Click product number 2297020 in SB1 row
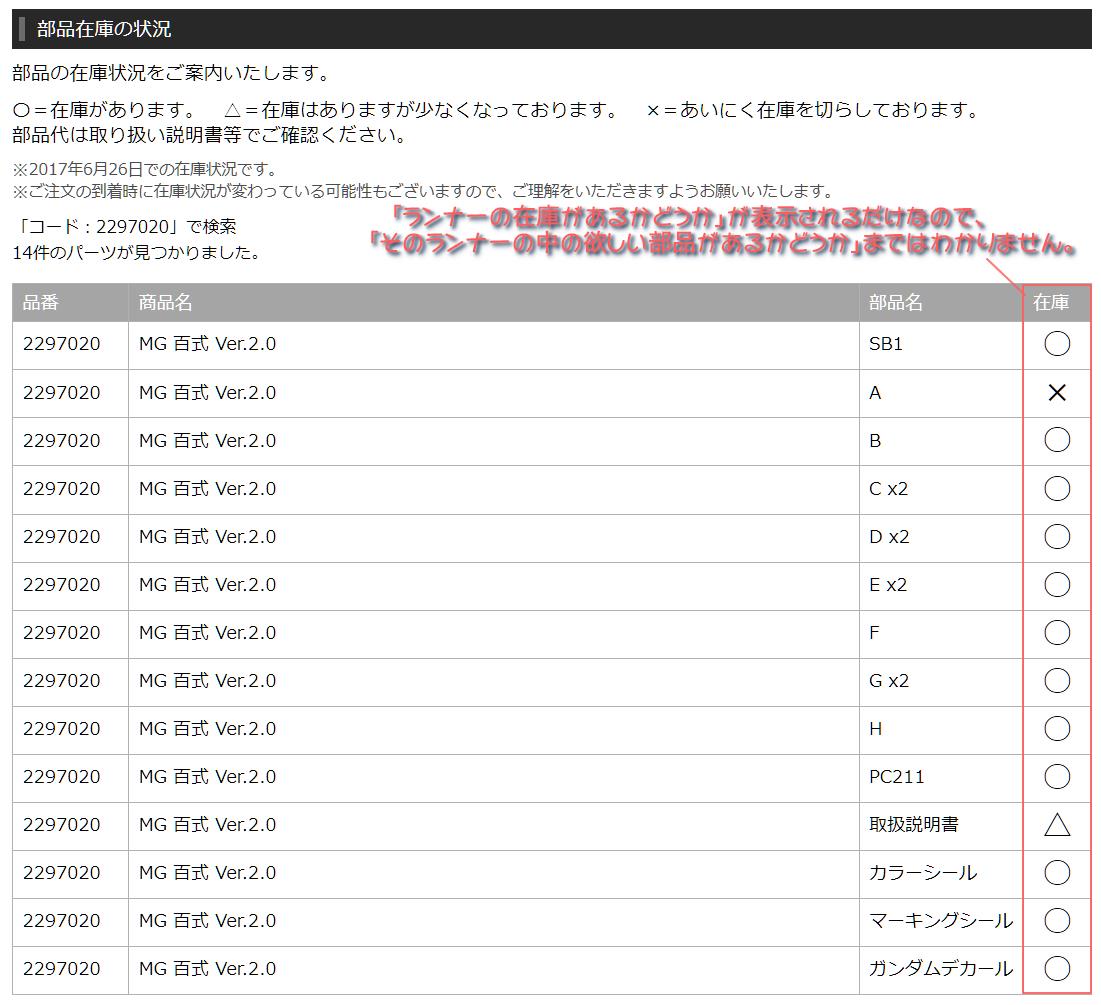This screenshot has height=1005, width=1101. tap(62, 343)
